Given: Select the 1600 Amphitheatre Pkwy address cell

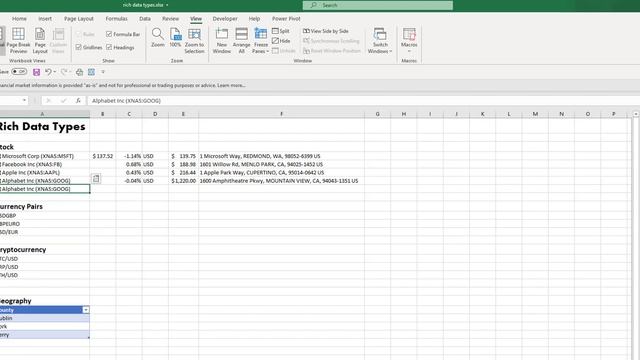Looking at the screenshot, I should point(282,180).
